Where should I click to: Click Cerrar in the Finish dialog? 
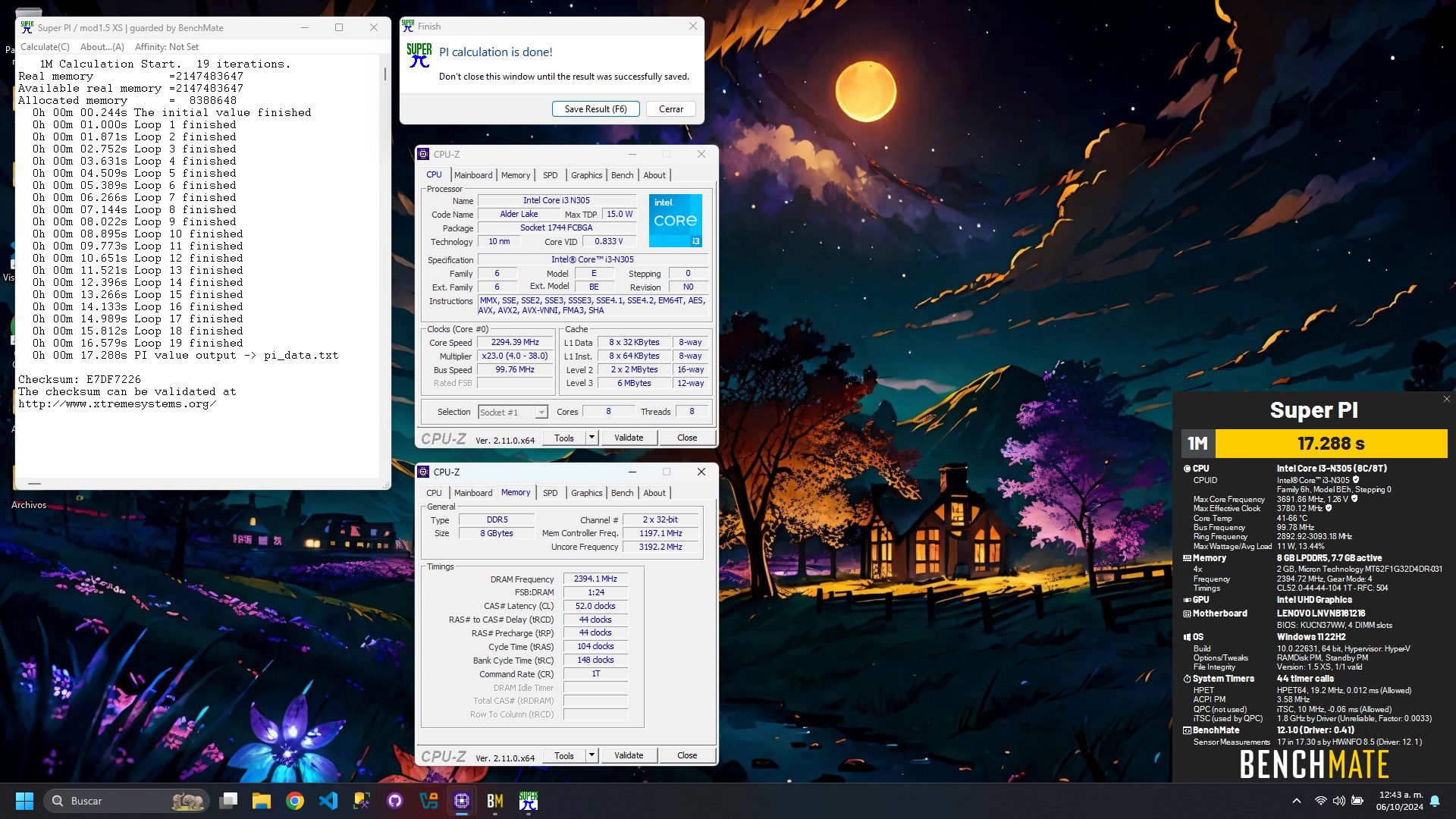[x=671, y=109]
